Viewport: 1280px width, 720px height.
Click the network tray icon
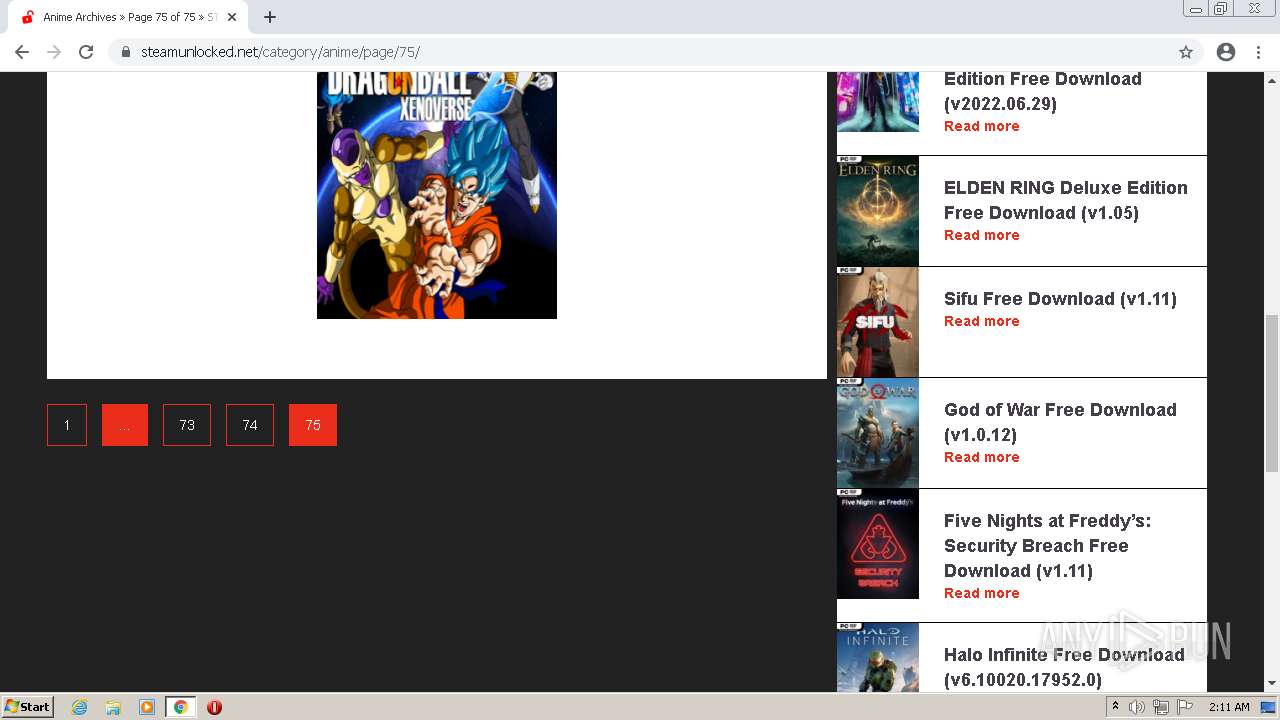click(x=1161, y=707)
